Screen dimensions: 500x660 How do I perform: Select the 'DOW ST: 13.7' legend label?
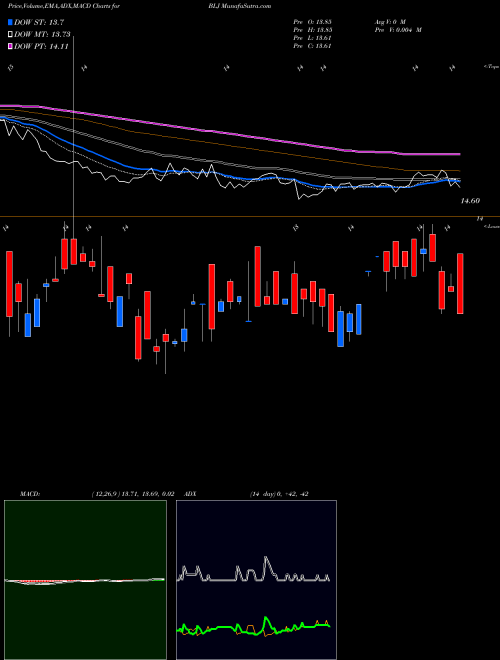pos(39,22)
